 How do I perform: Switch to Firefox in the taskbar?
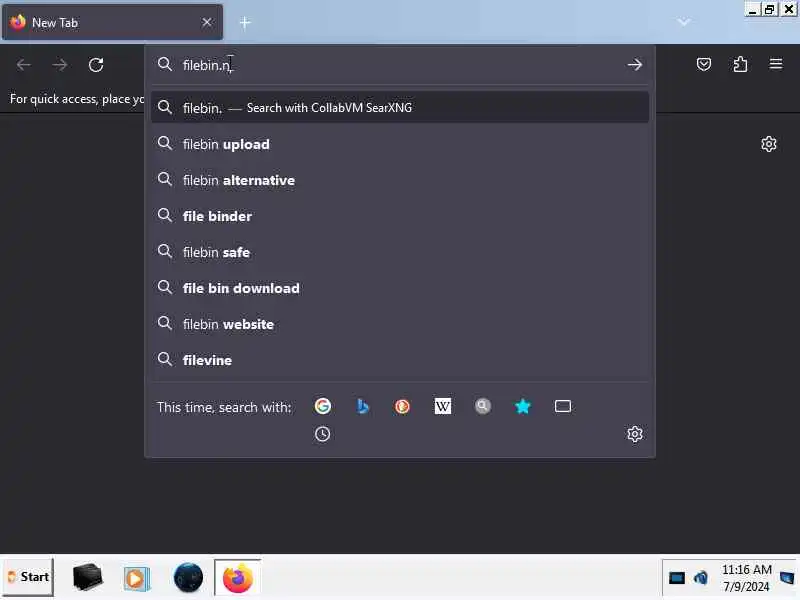click(238, 578)
